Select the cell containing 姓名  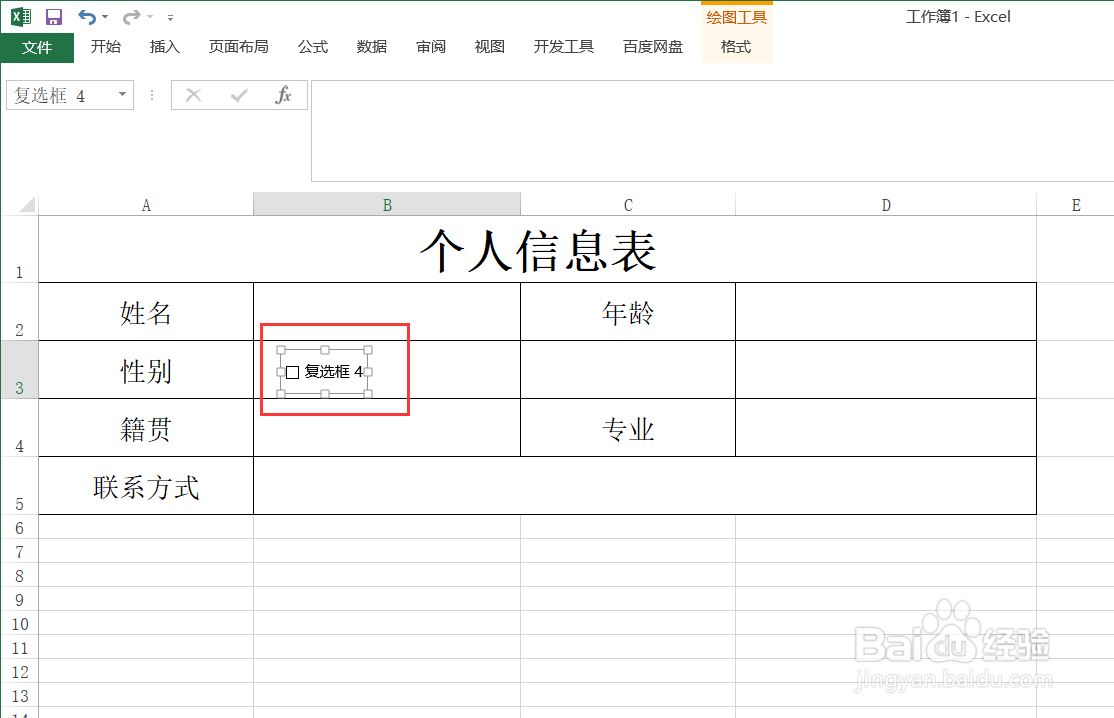[x=146, y=312]
